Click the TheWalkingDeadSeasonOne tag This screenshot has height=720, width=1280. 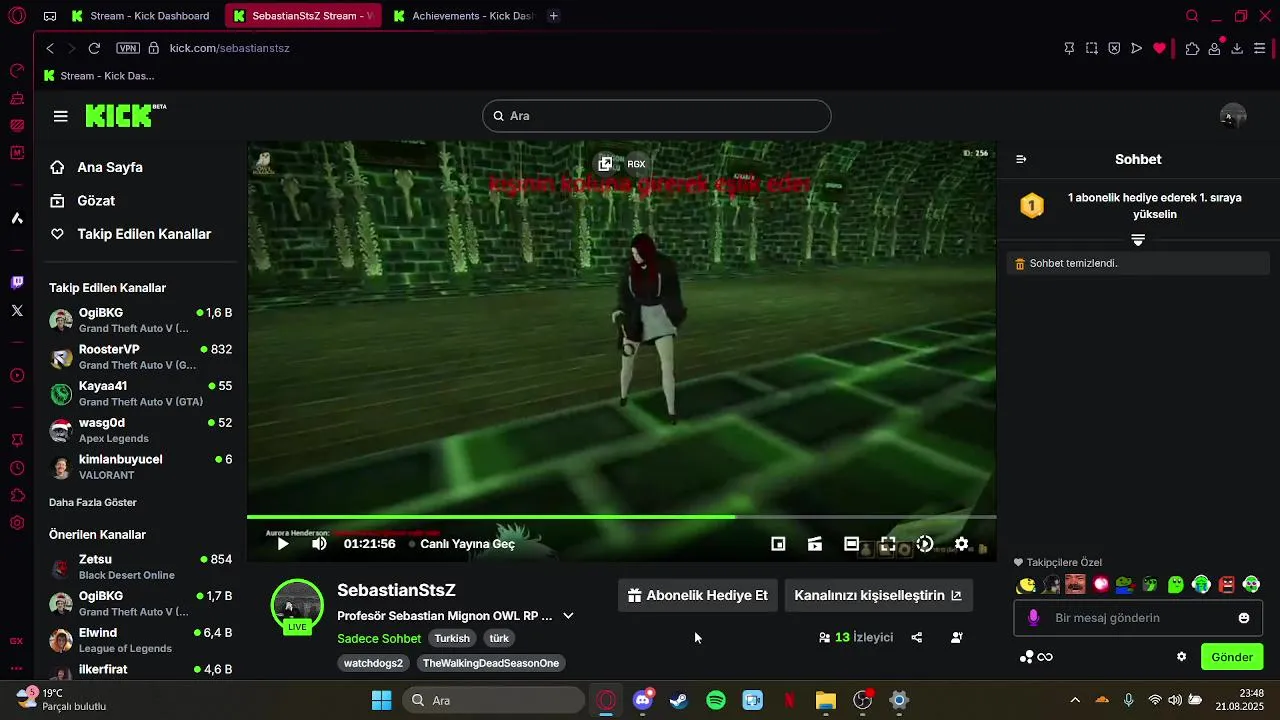coord(491,663)
